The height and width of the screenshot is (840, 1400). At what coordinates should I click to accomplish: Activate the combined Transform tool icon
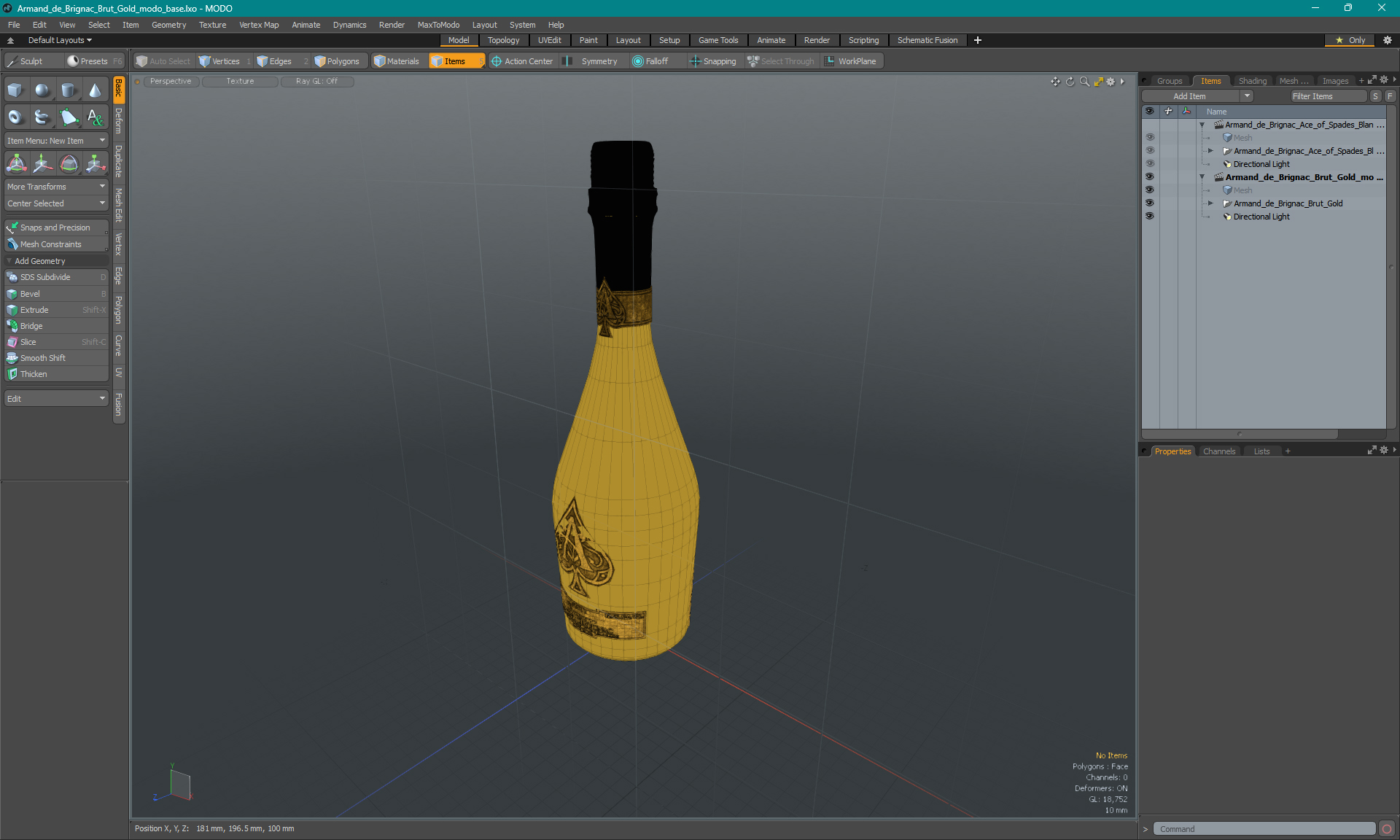[x=16, y=163]
